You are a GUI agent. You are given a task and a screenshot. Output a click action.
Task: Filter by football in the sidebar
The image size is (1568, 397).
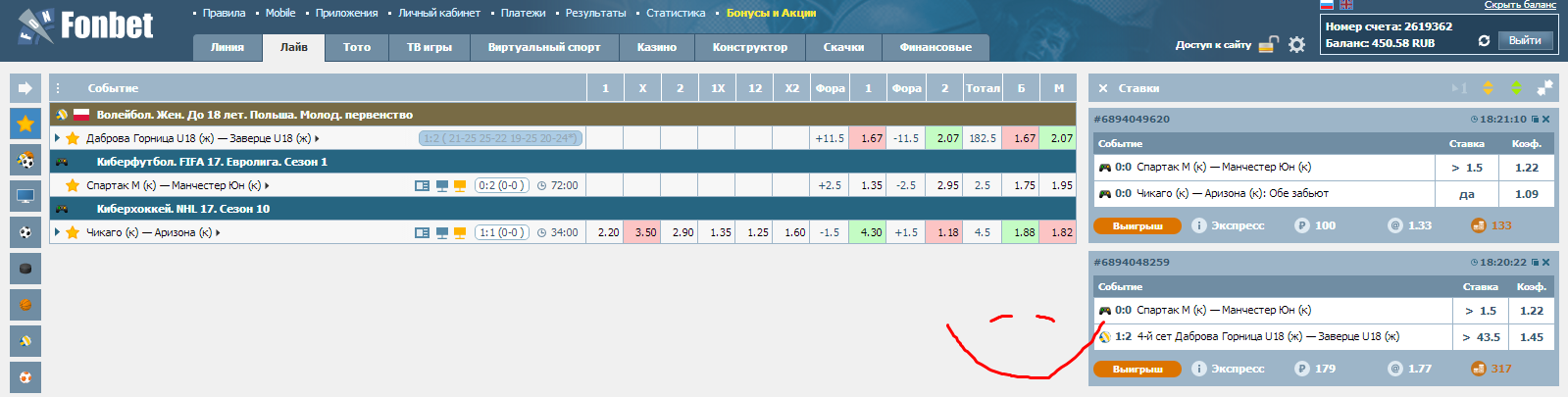pyautogui.click(x=25, y=232)
